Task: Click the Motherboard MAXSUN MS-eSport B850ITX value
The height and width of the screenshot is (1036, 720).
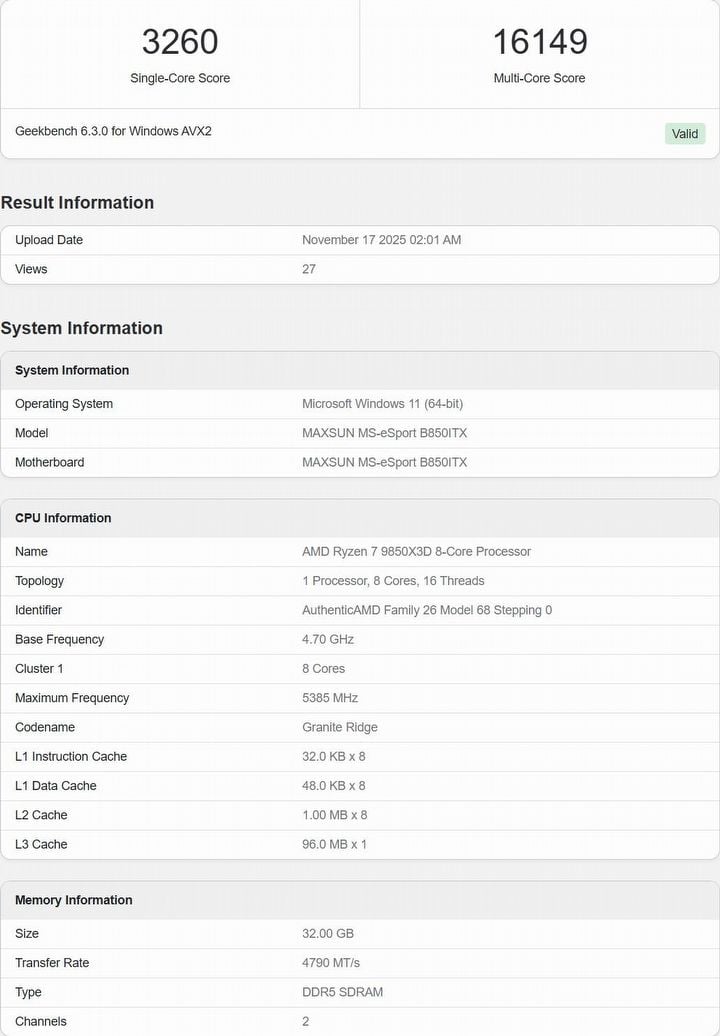Action: pos(384,462)
